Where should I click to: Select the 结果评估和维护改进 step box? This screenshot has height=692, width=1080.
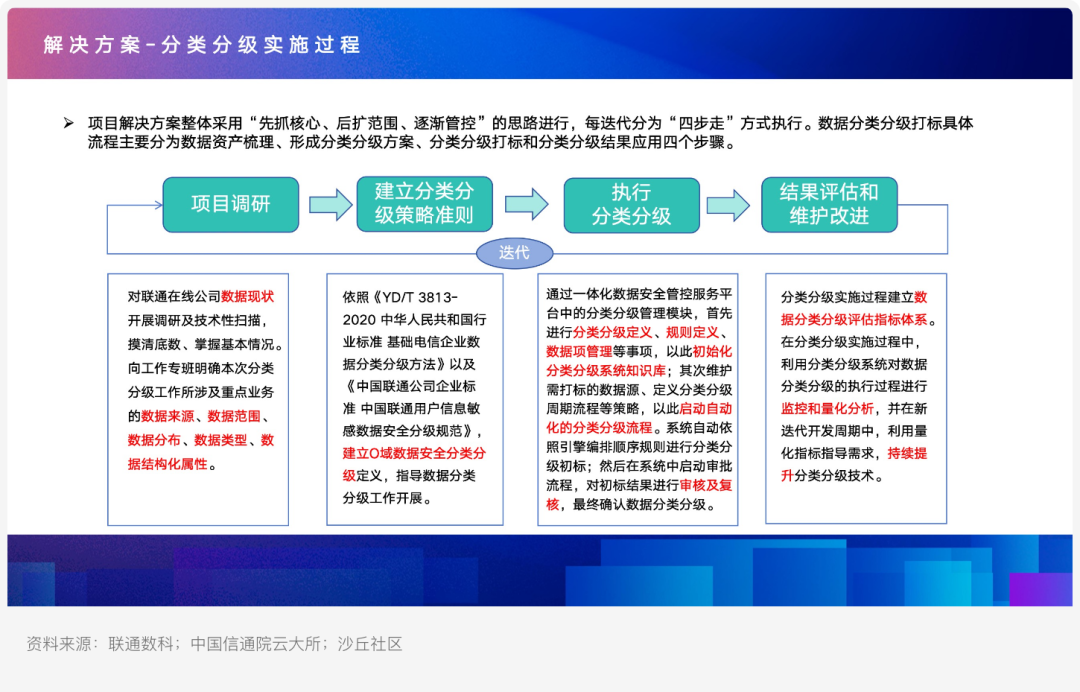(828, 204)
